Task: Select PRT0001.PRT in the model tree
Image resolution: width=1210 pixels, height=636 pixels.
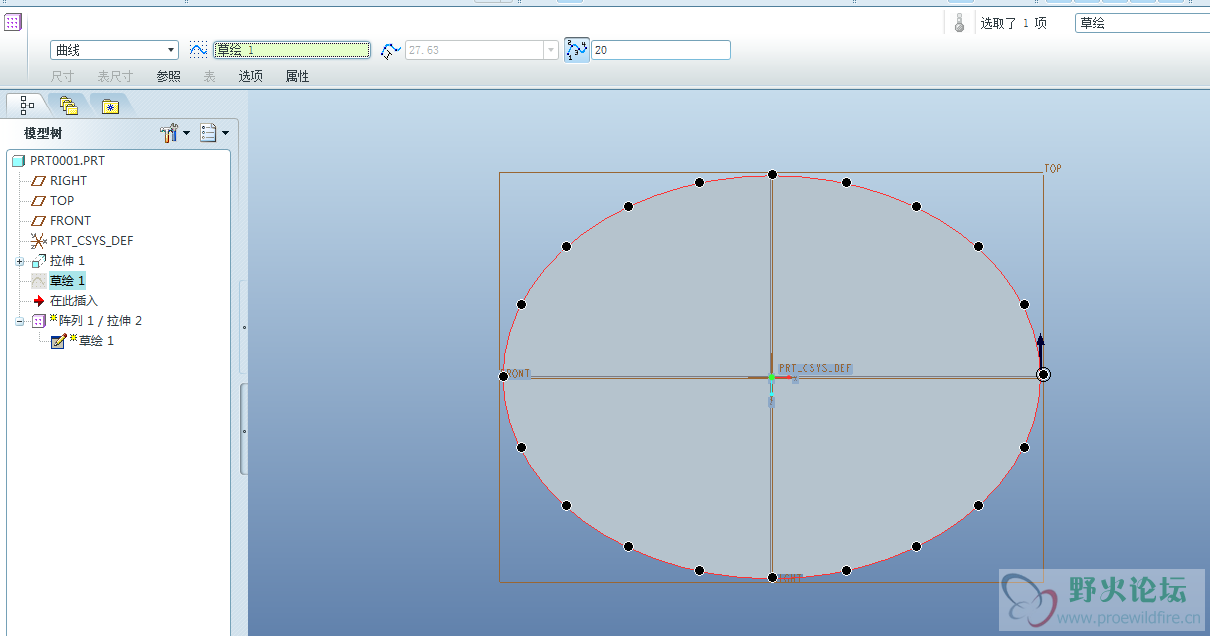Action: 67,160
